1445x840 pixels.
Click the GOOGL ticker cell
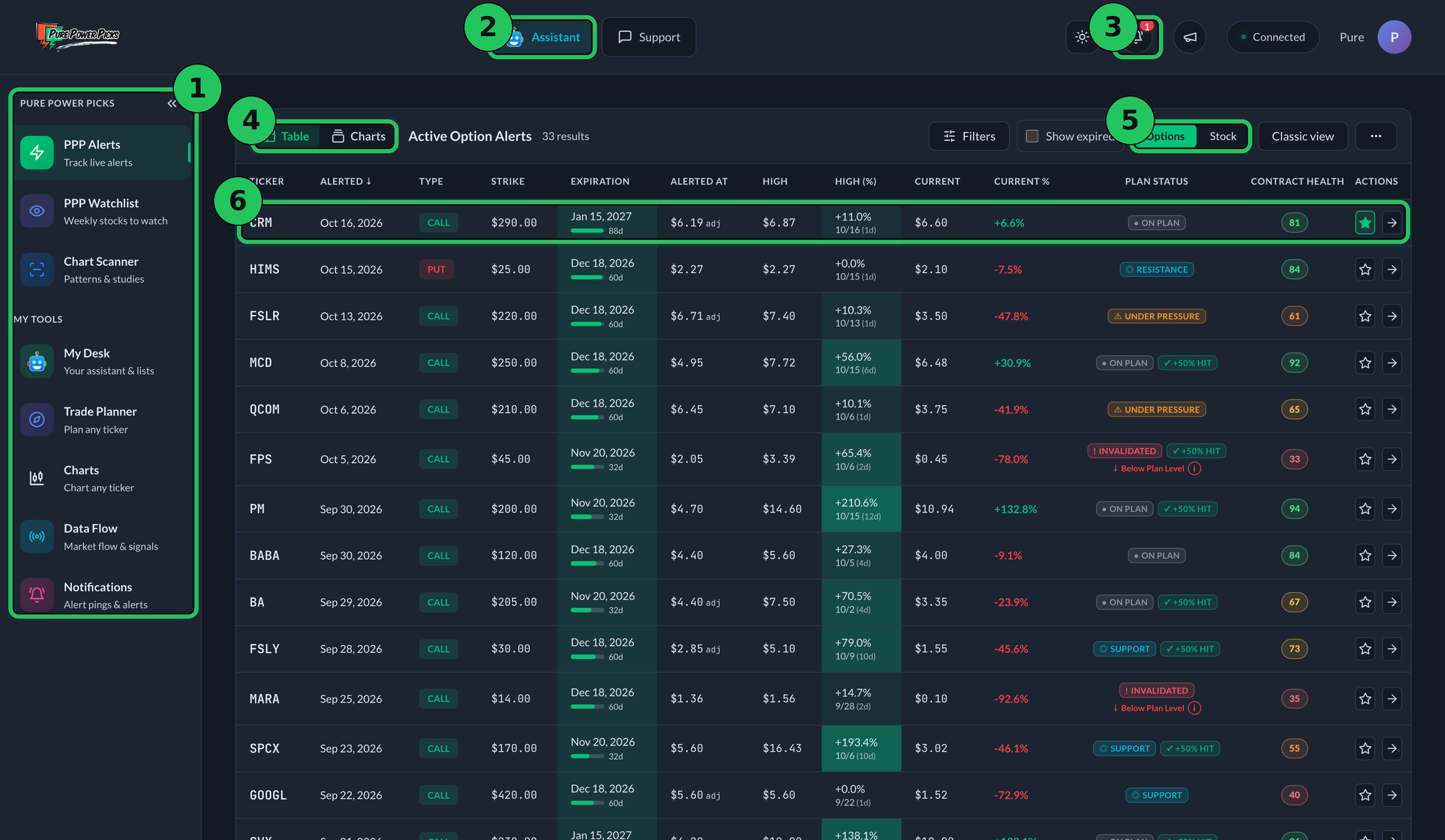[268, 795]
